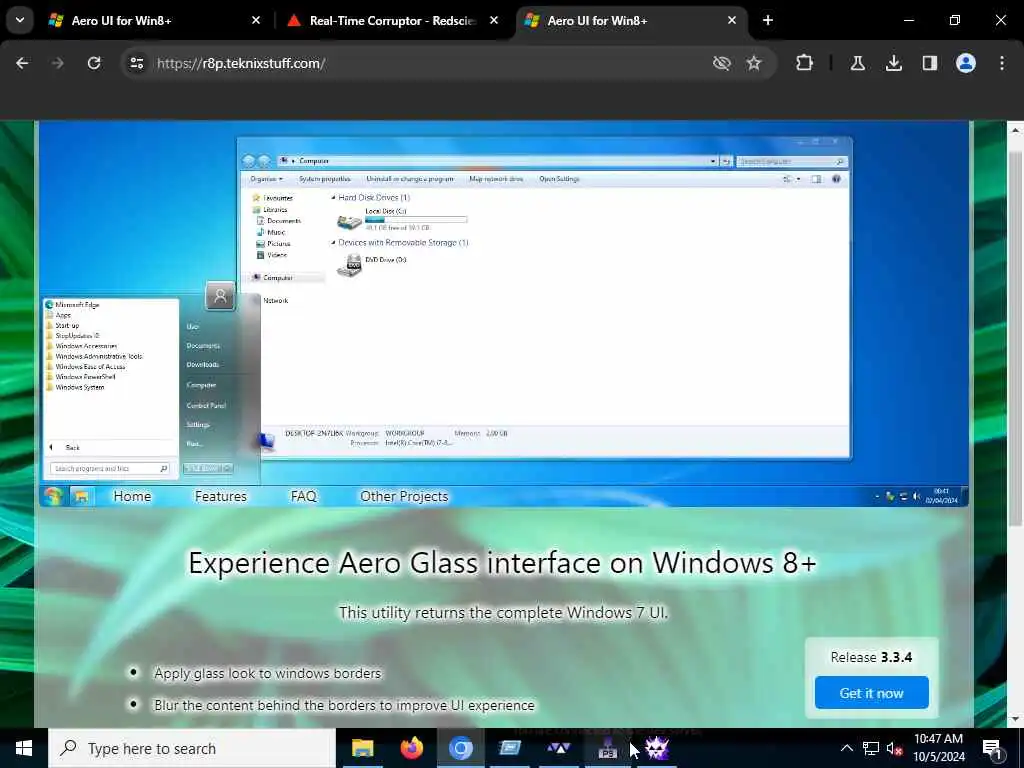Open the tab search dropdown arrow

point(20,20)
